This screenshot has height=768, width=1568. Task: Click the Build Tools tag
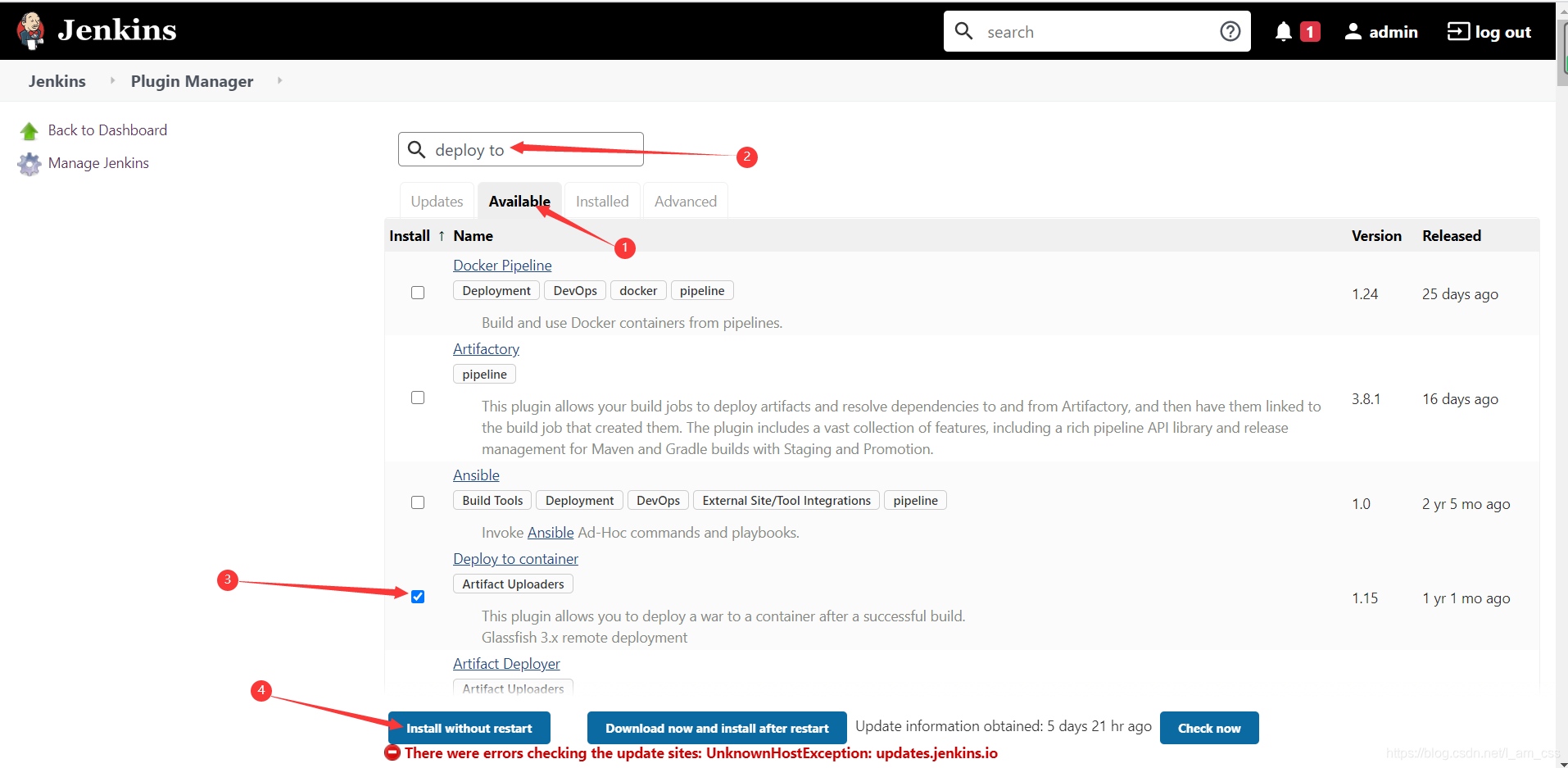point(492,501)
